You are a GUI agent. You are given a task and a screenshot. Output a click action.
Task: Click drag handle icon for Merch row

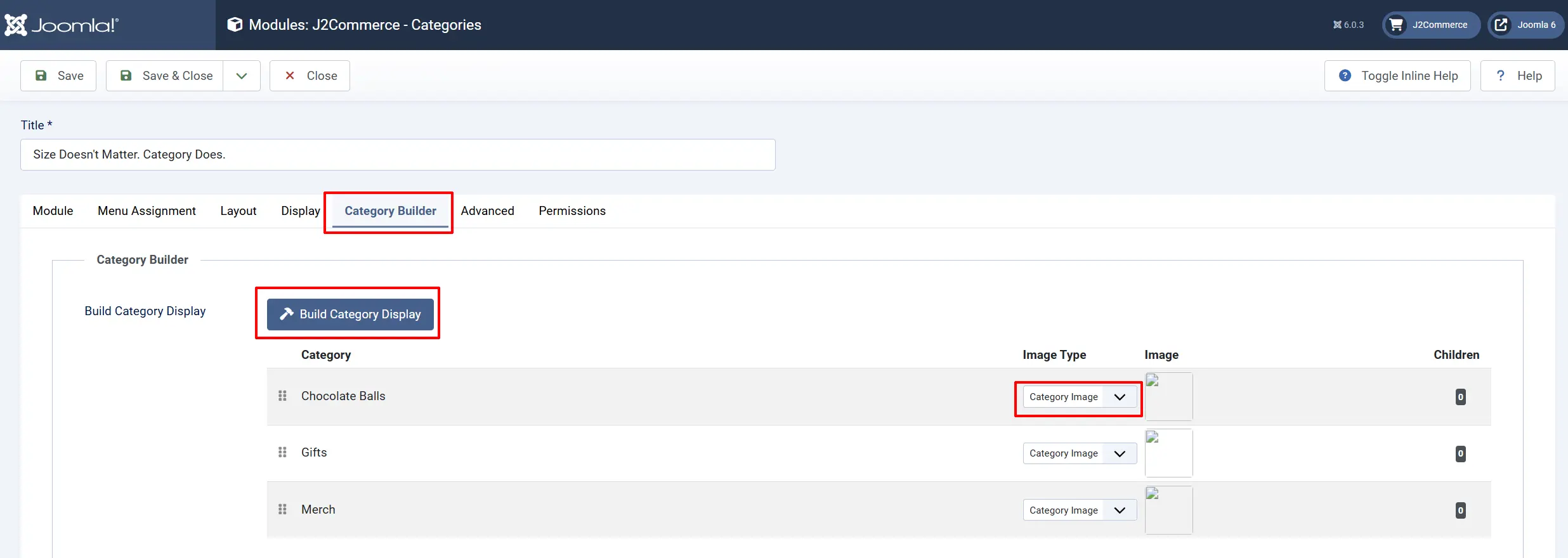click(283, 509)
